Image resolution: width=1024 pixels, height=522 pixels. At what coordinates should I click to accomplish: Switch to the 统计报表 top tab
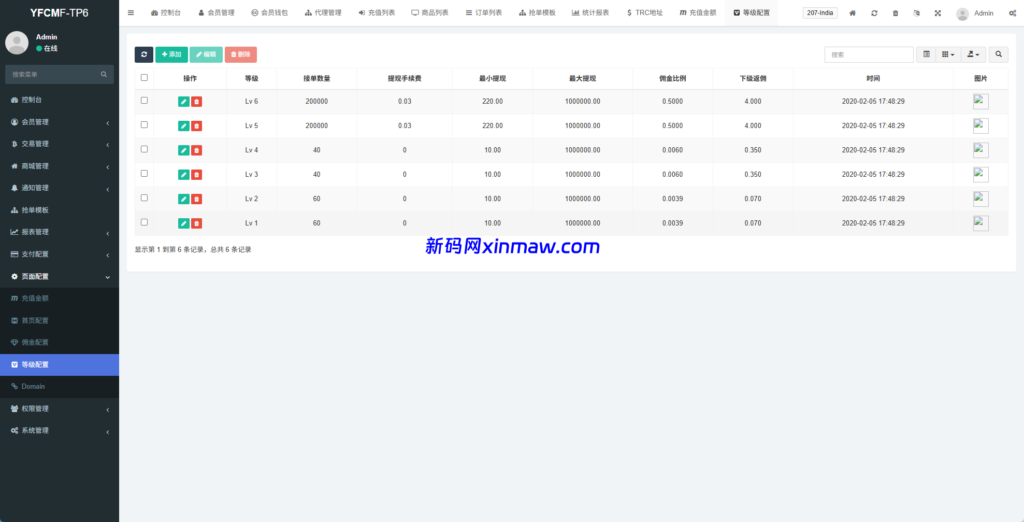[x=590, y=13]
